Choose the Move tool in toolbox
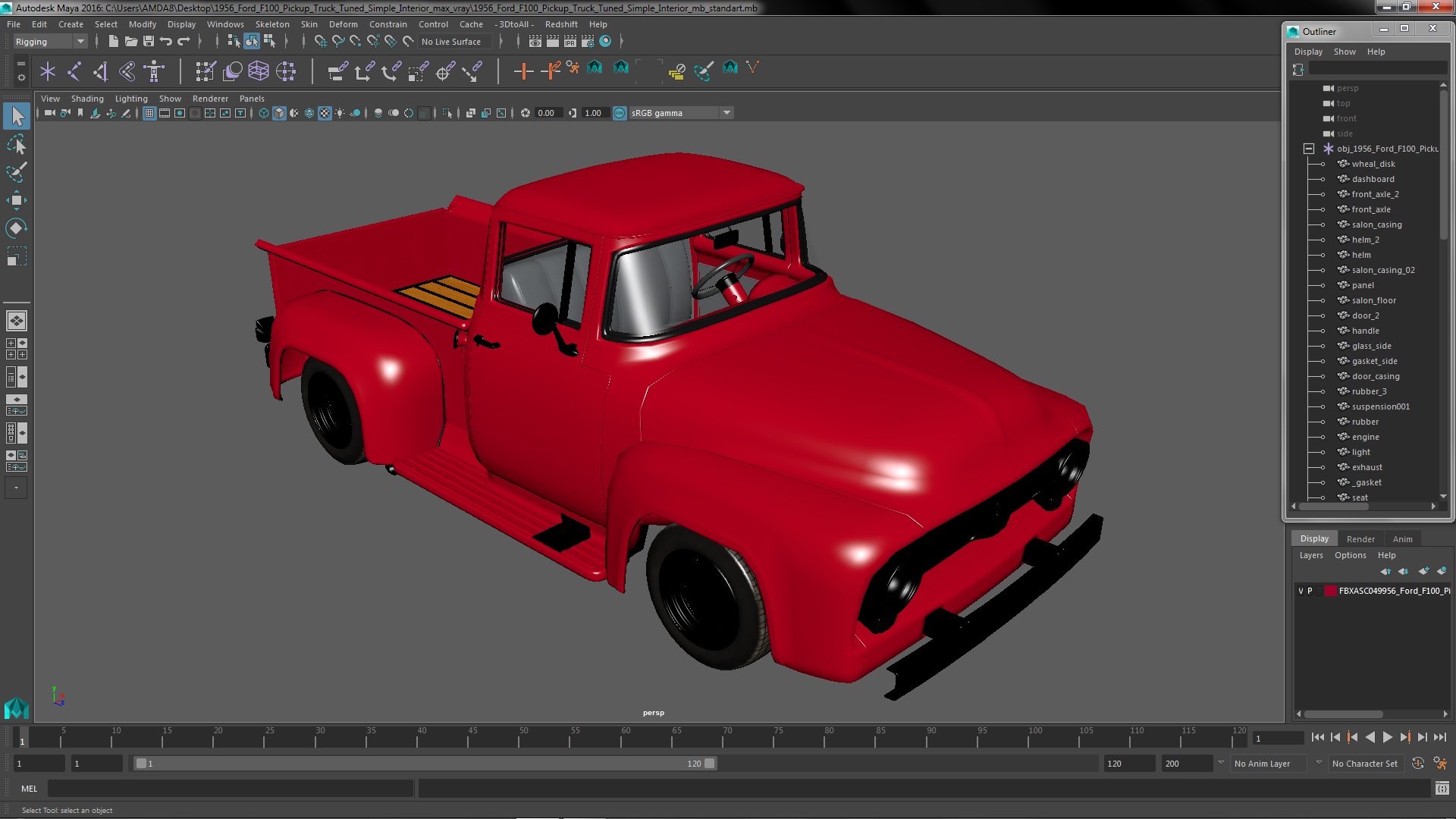Screen dimensions: 1456x819 (17, 200)
